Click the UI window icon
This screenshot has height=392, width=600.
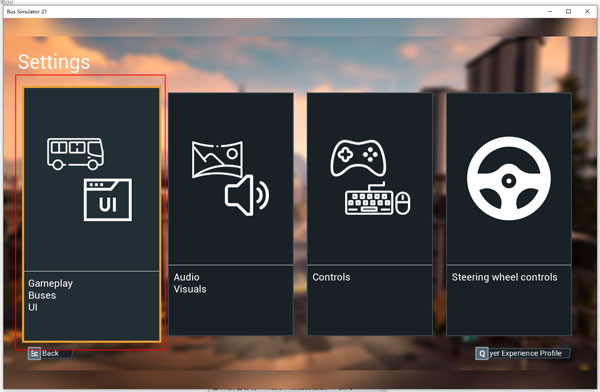coord(108,200)
